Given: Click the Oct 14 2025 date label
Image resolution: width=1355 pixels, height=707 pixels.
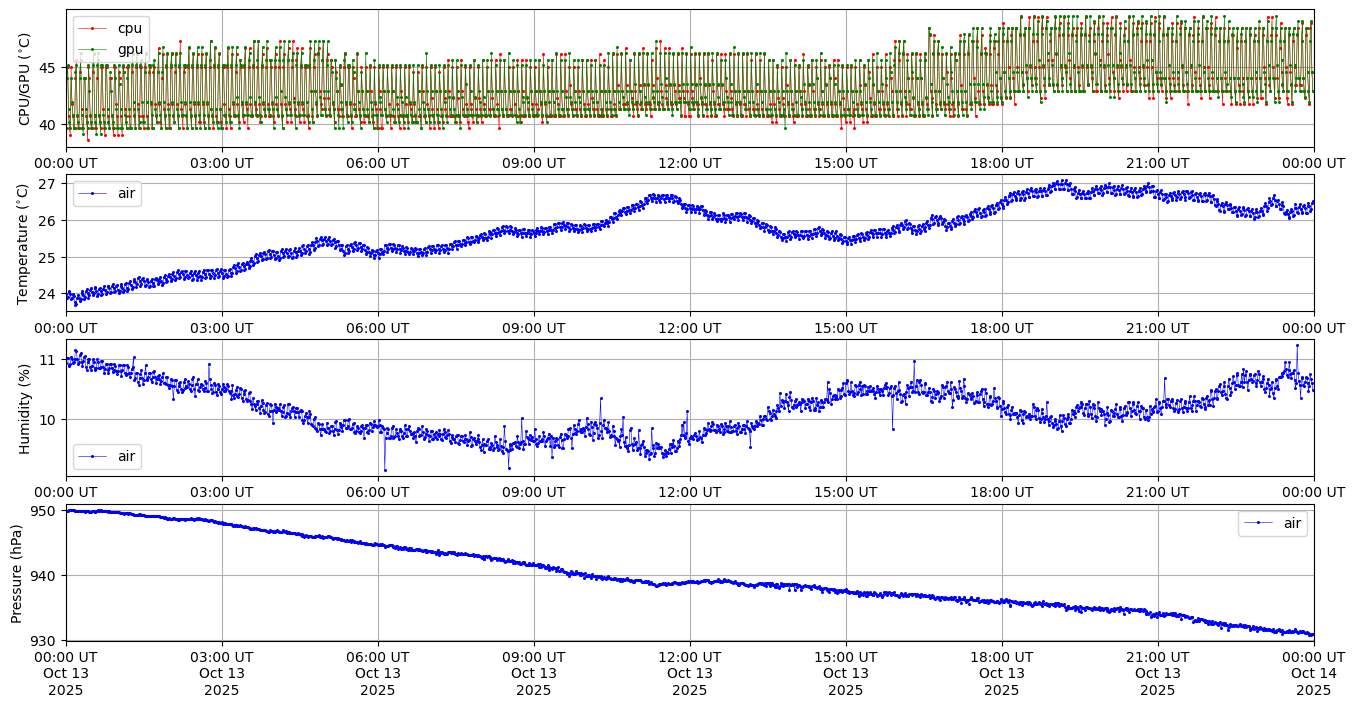Looking at the screenshot, I should point(1313,682).
